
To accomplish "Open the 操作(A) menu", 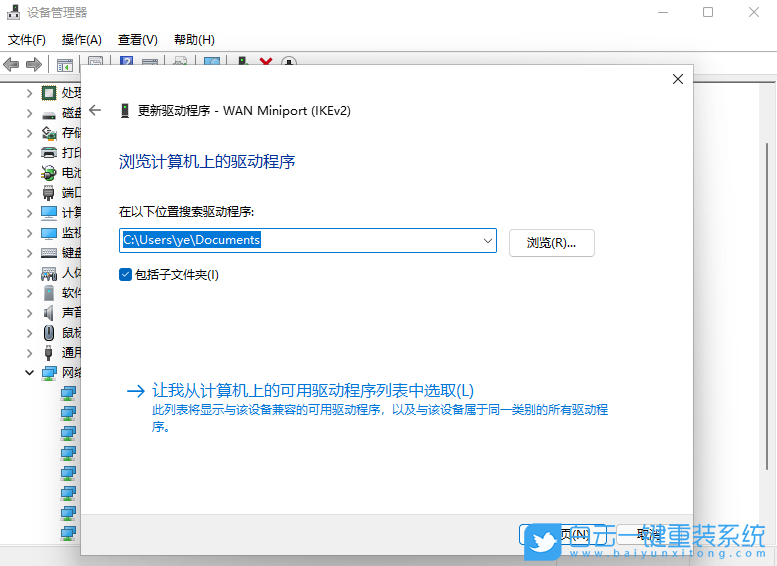I will tap(82, 40).
